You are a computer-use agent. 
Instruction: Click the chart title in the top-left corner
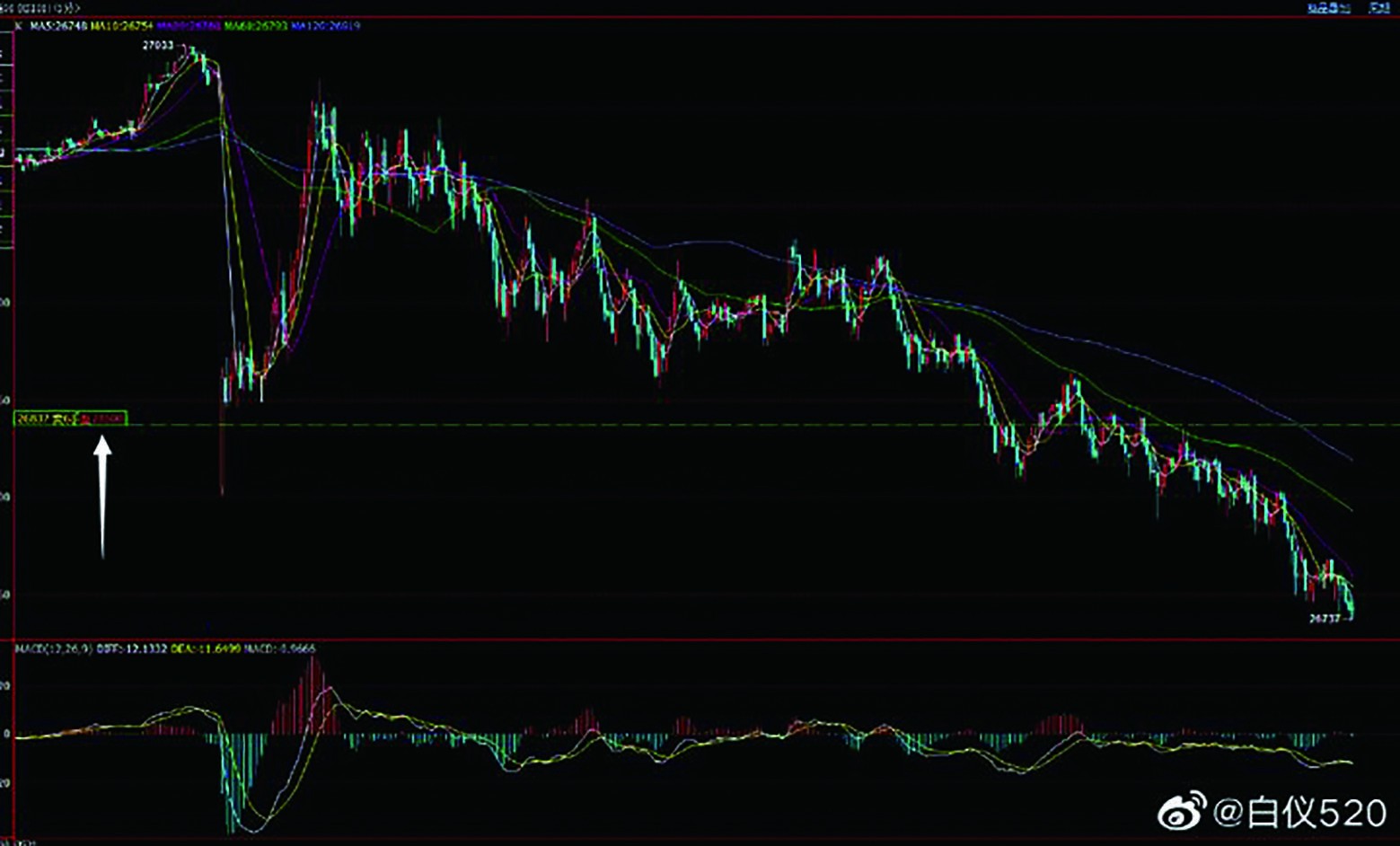[41, 8]
